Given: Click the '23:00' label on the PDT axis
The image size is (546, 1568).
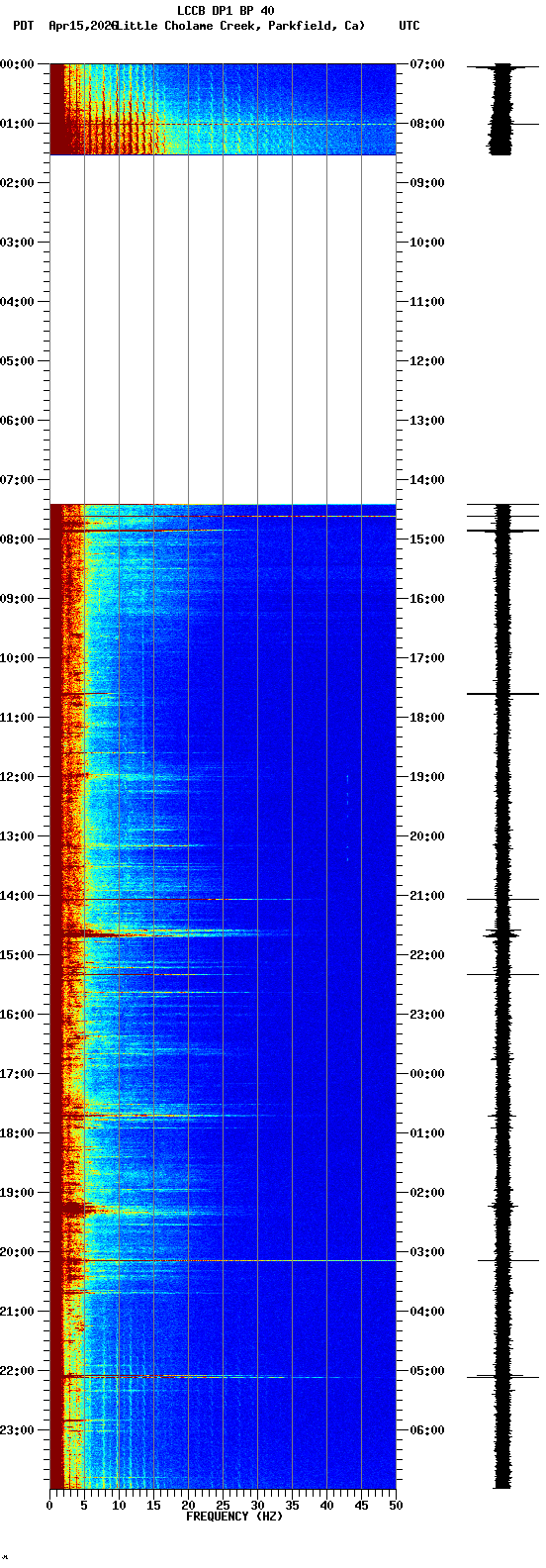Looking at the screenshot, I should point(16,1430).
